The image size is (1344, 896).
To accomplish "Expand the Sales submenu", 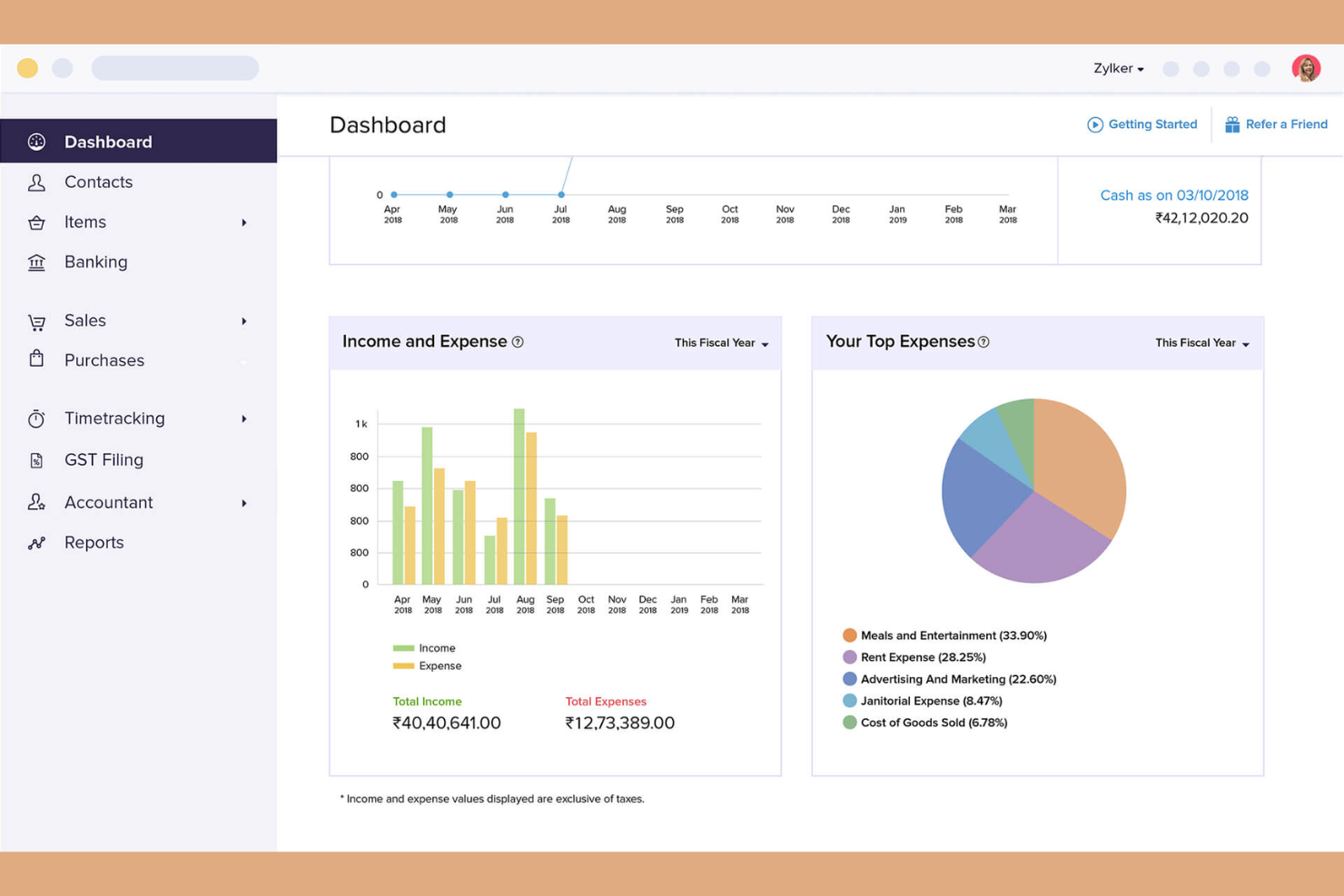I will point(243,320).
